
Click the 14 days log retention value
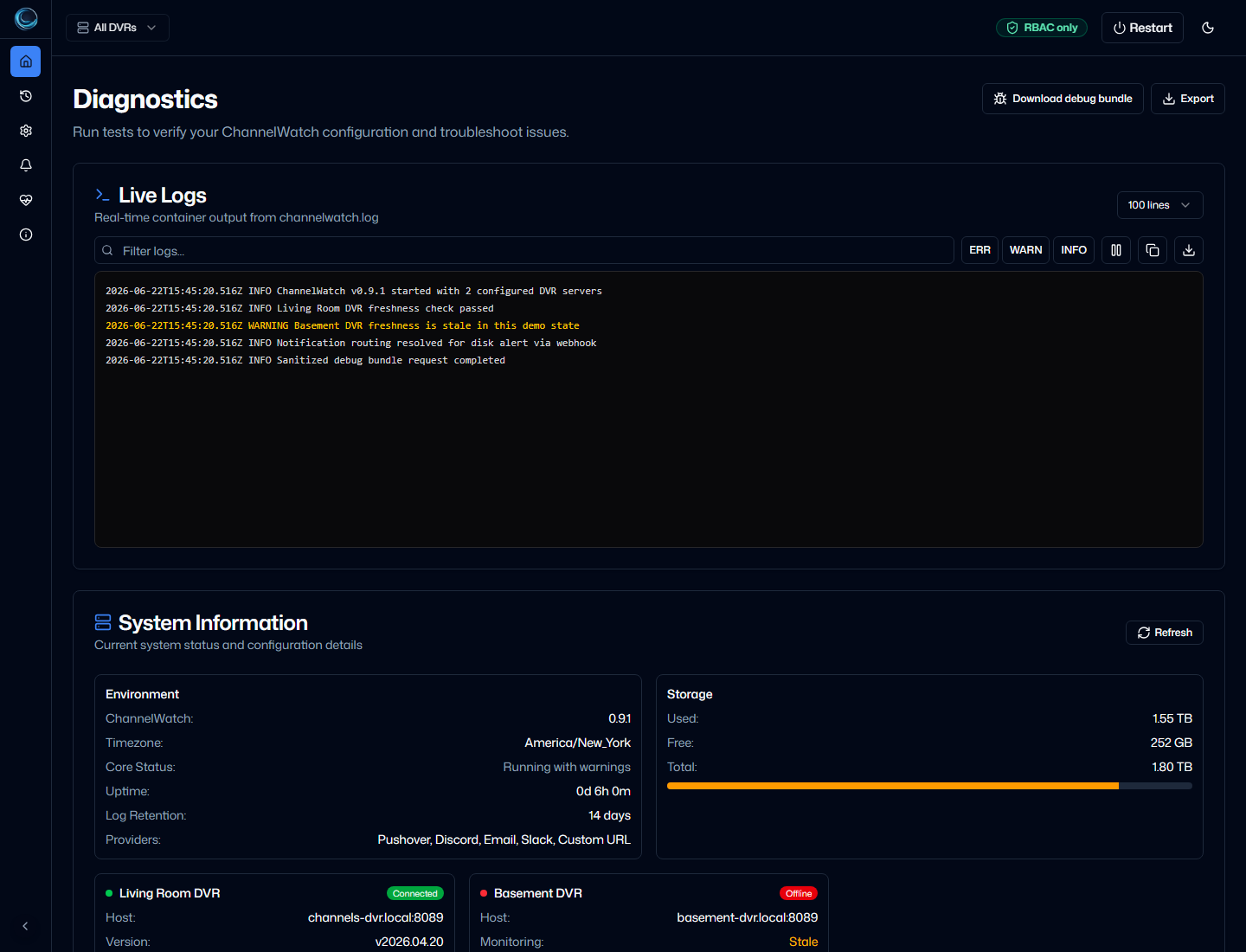pyautogui.click(x=609, y=815)
